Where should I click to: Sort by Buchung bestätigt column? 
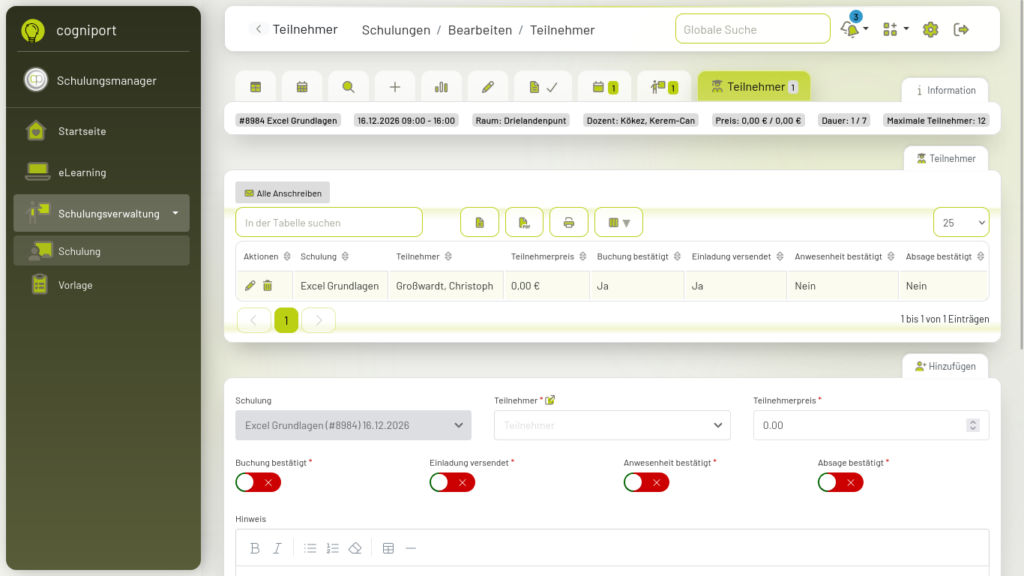click(x=639, y=257)
